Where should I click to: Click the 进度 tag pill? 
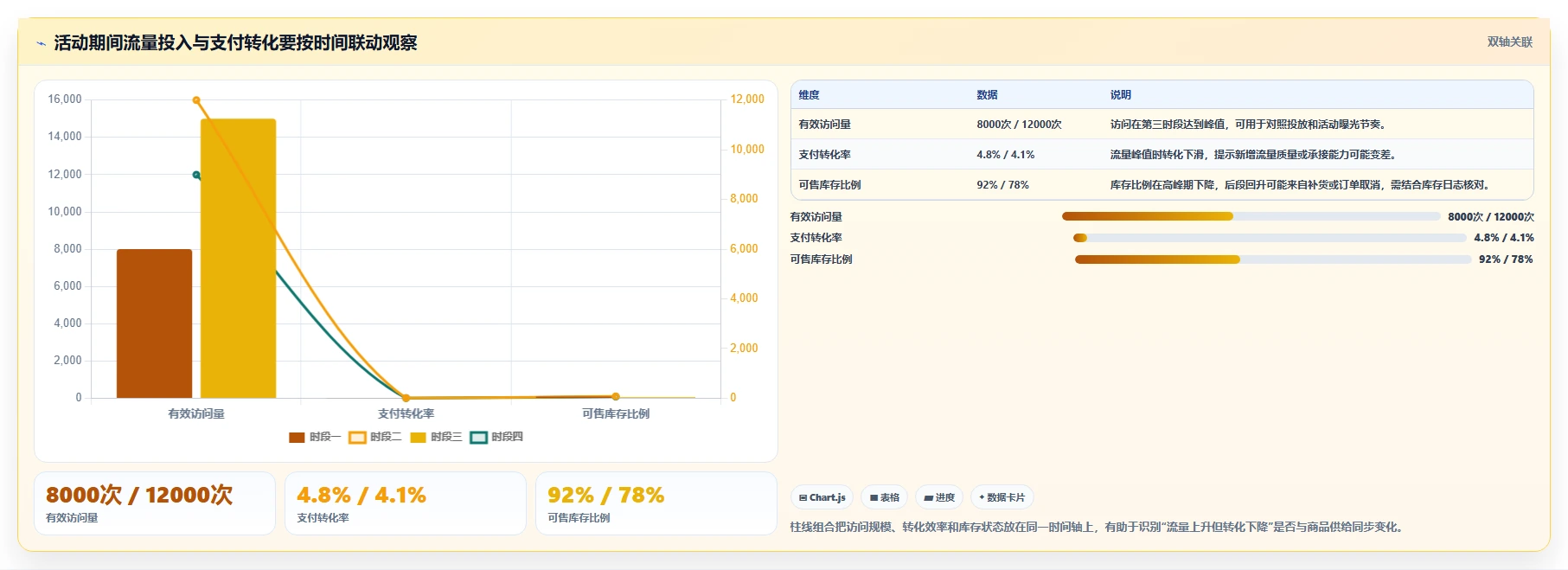point(939,497)
